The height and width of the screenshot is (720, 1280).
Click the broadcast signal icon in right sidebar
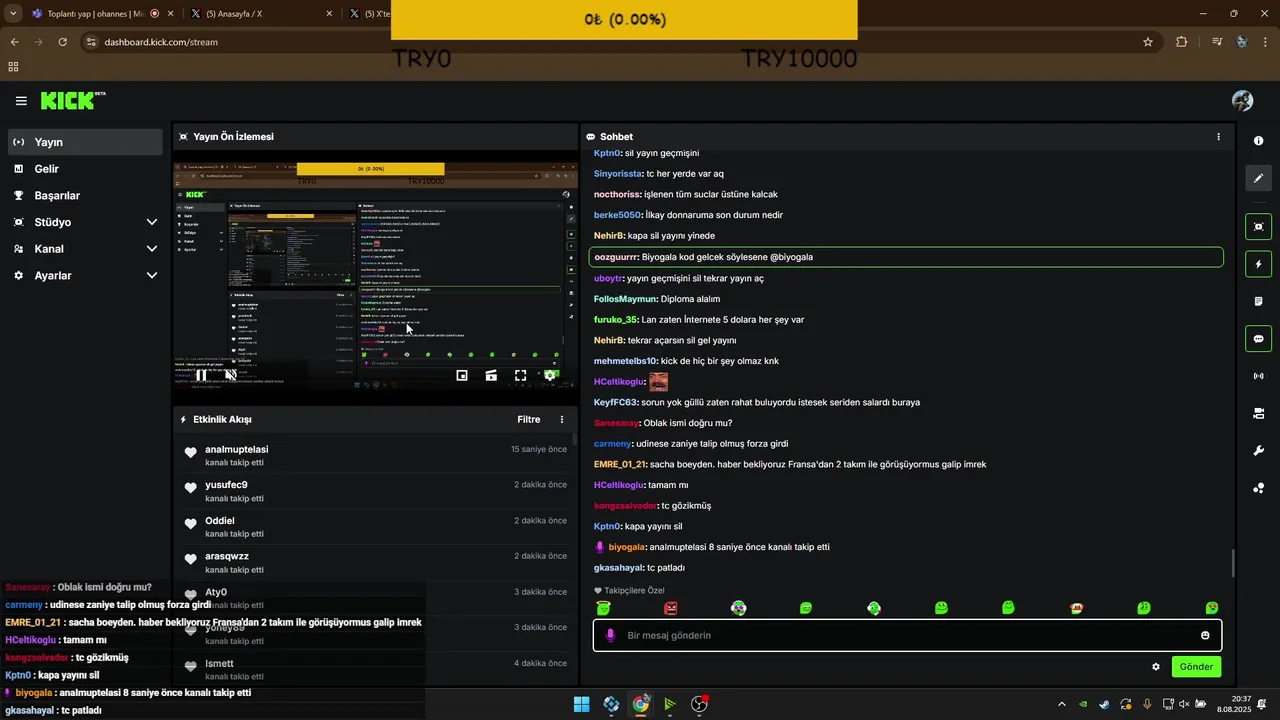pyautogui.click(x=1258, y=376)
